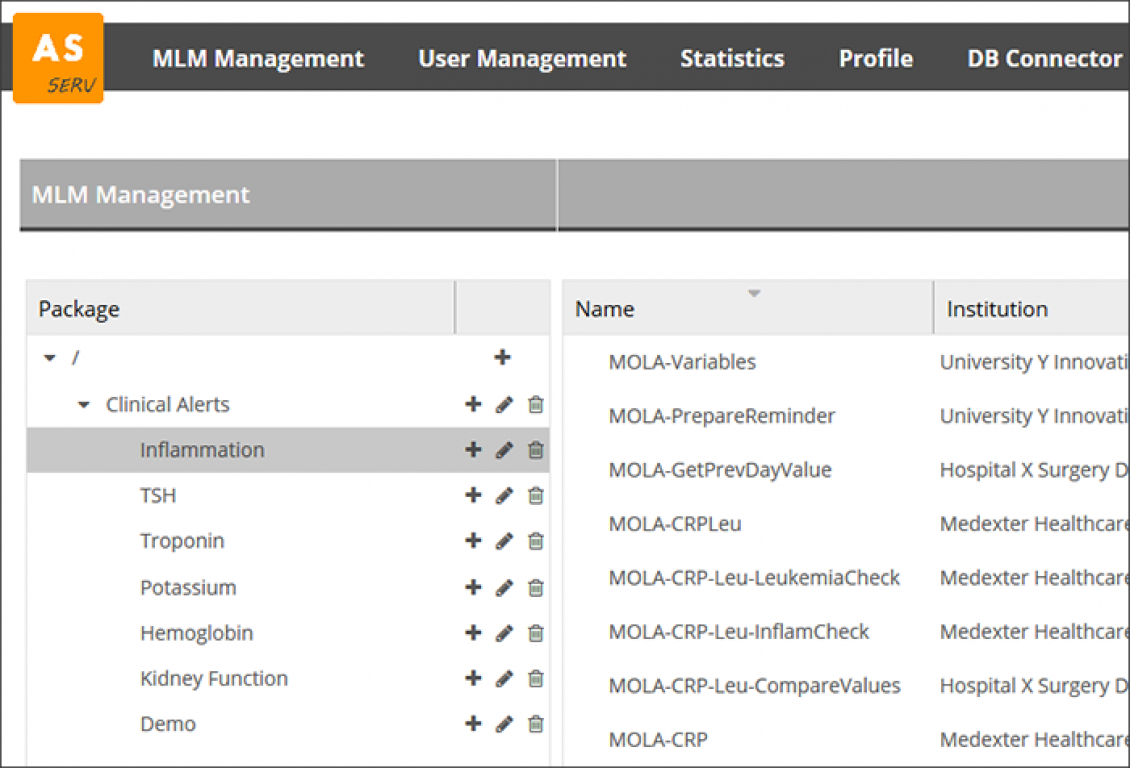
Task: Edit the TSH package
Action: [504, 496]
